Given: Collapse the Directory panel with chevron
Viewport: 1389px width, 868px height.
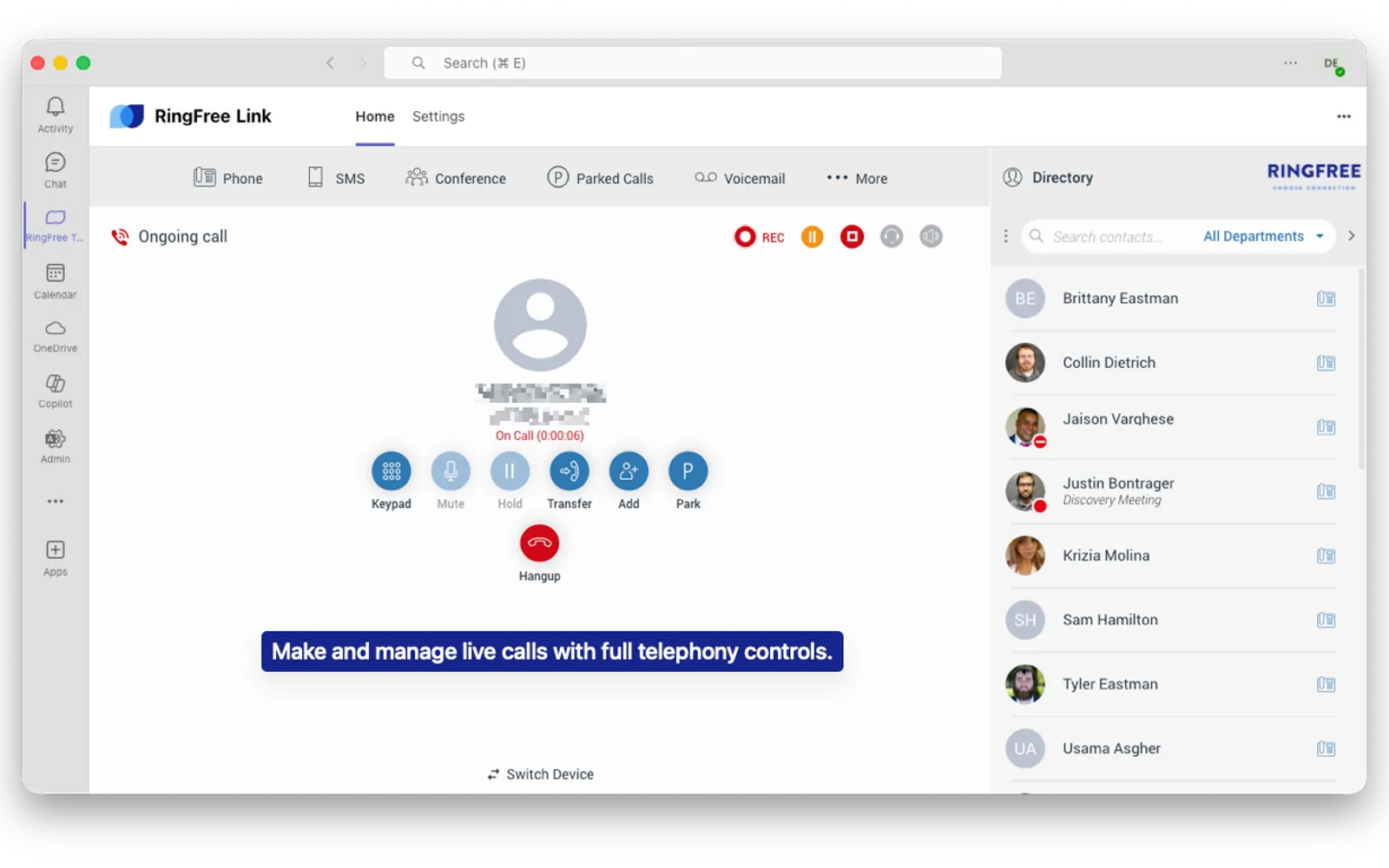Looking at the screenshot, I should [x=1351, y=236].
